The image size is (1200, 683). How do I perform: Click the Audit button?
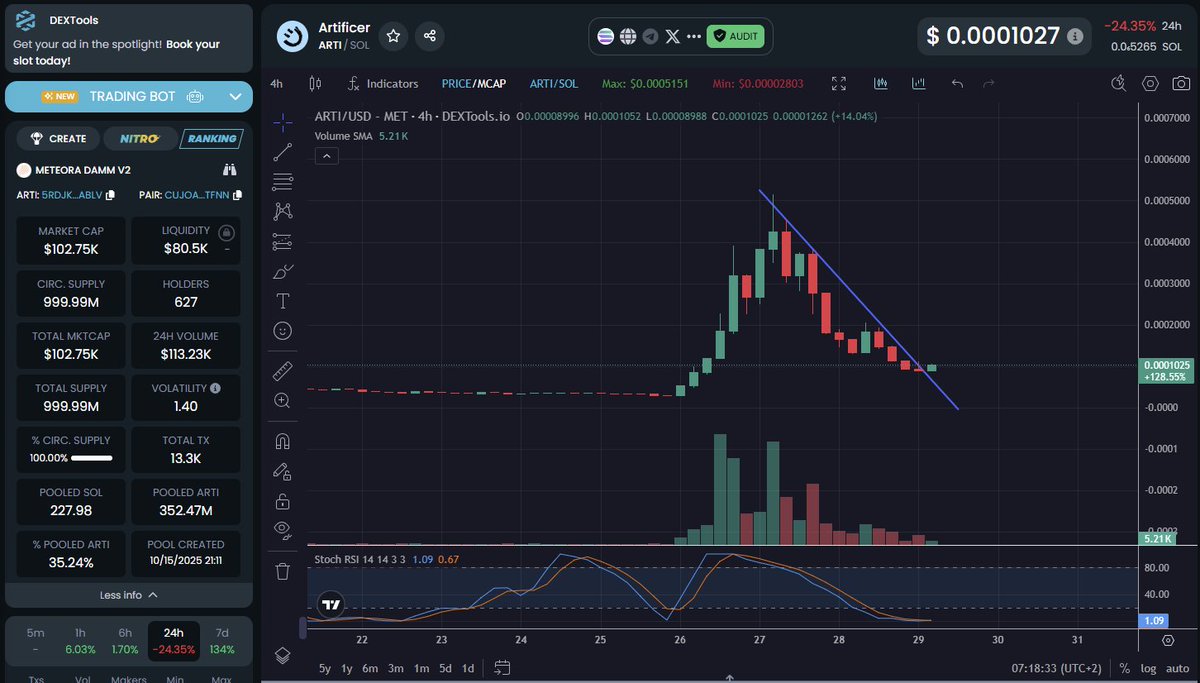tap(736, 36)
